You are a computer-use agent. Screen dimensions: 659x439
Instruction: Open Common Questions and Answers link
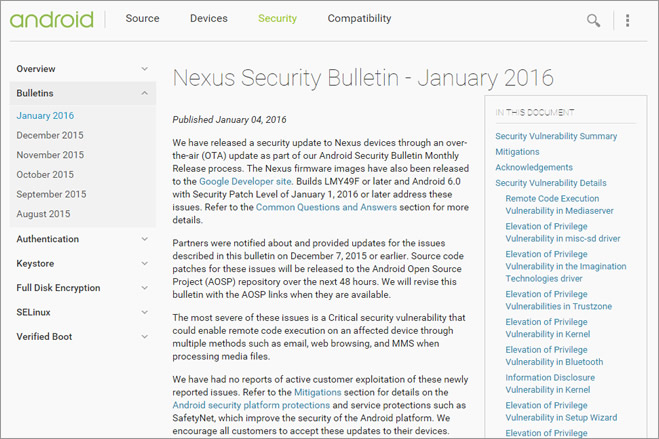(x=326, y=207)
